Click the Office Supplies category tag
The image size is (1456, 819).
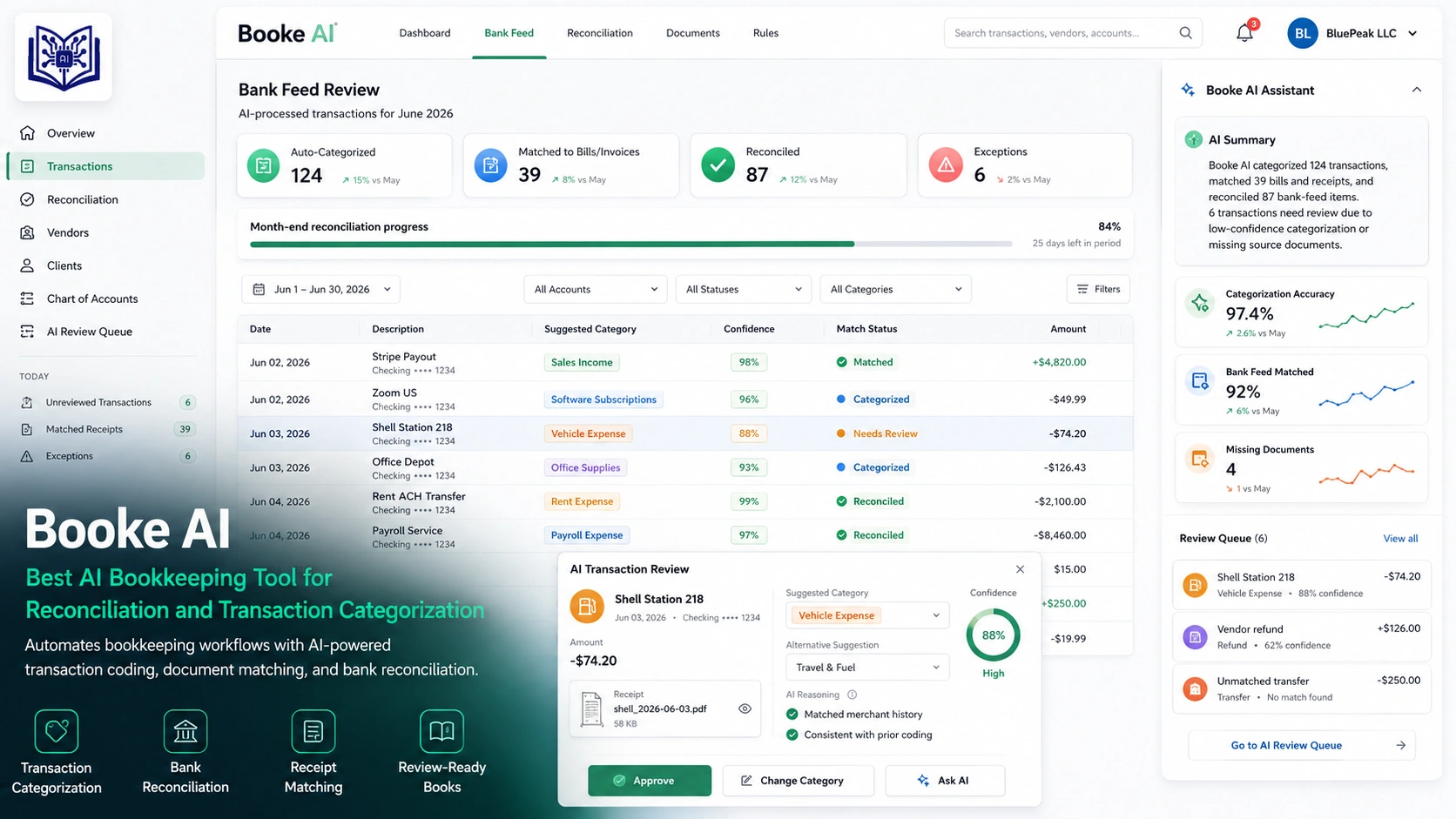tap(585, 467)
